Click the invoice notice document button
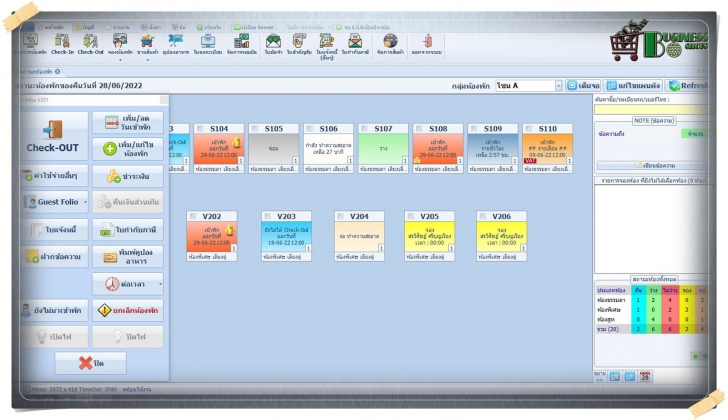The image size is (728, 420). [x=54, y=229]
